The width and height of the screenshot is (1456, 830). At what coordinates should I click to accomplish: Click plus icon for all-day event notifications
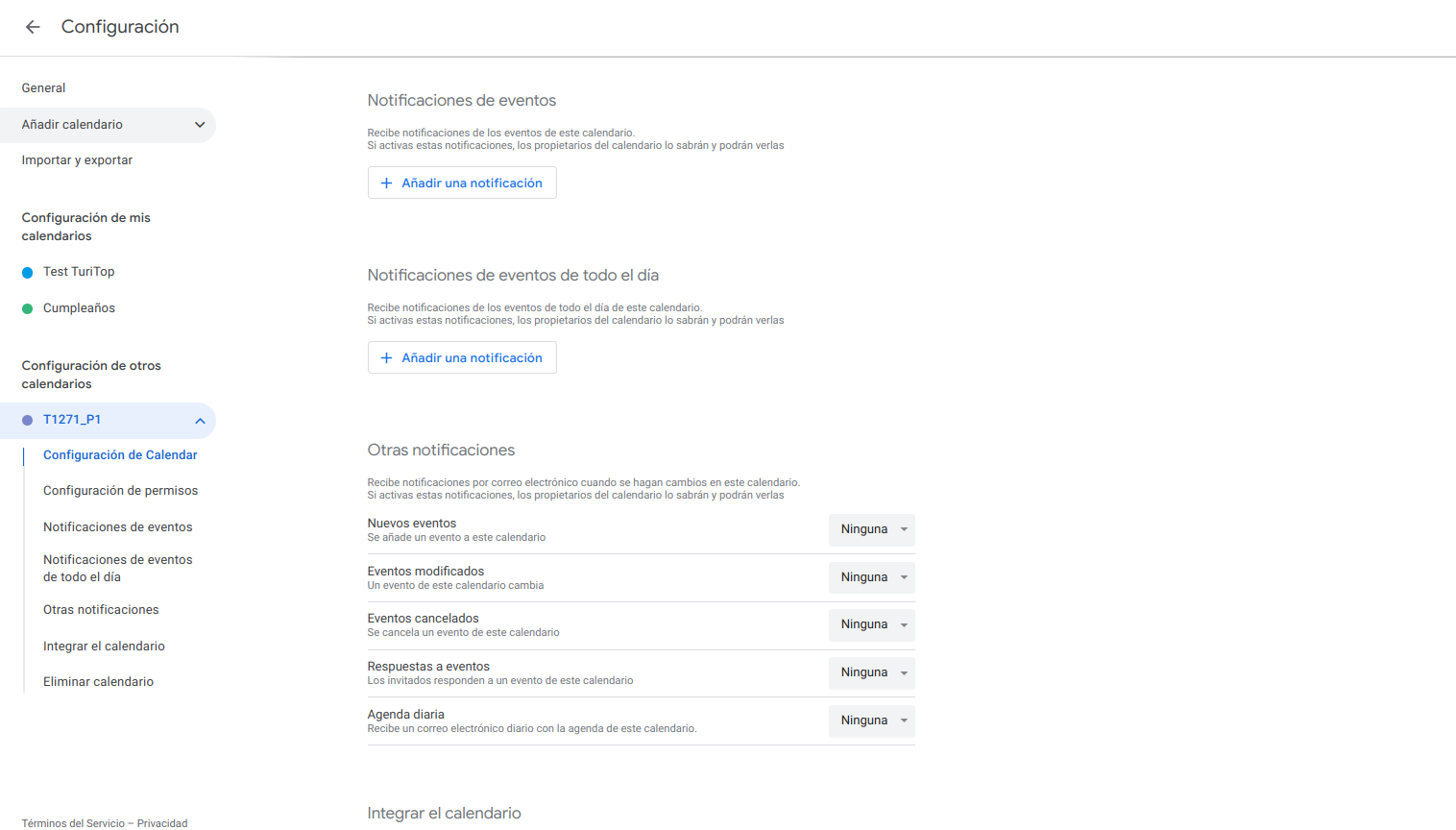(x=386, y=358)
